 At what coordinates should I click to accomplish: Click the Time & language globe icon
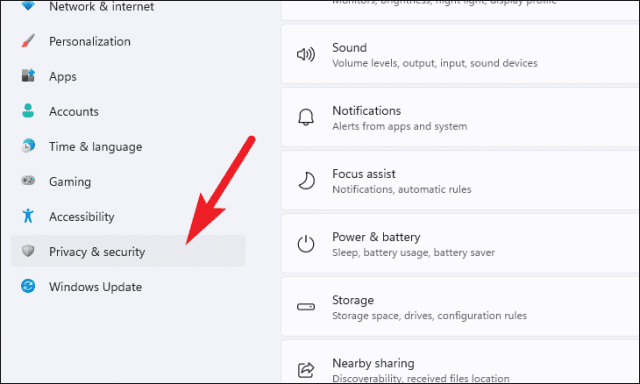click(x=28, y=146)
